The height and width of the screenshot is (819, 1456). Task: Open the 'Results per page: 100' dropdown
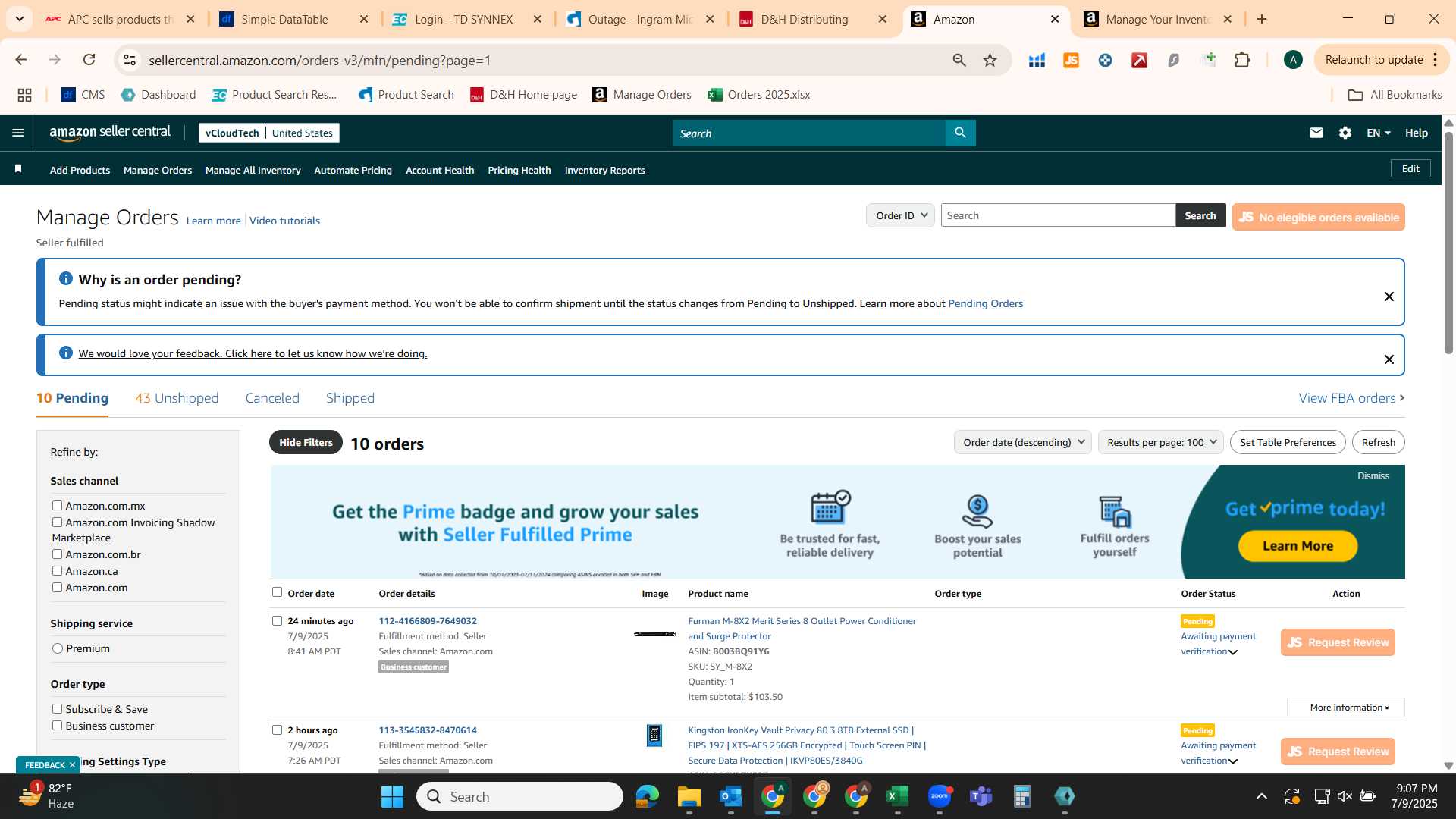1160,442
